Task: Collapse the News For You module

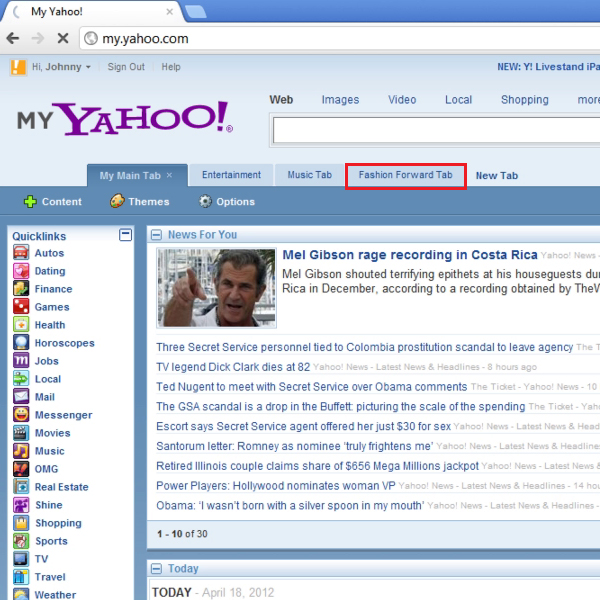Action: tap(156, 235)
